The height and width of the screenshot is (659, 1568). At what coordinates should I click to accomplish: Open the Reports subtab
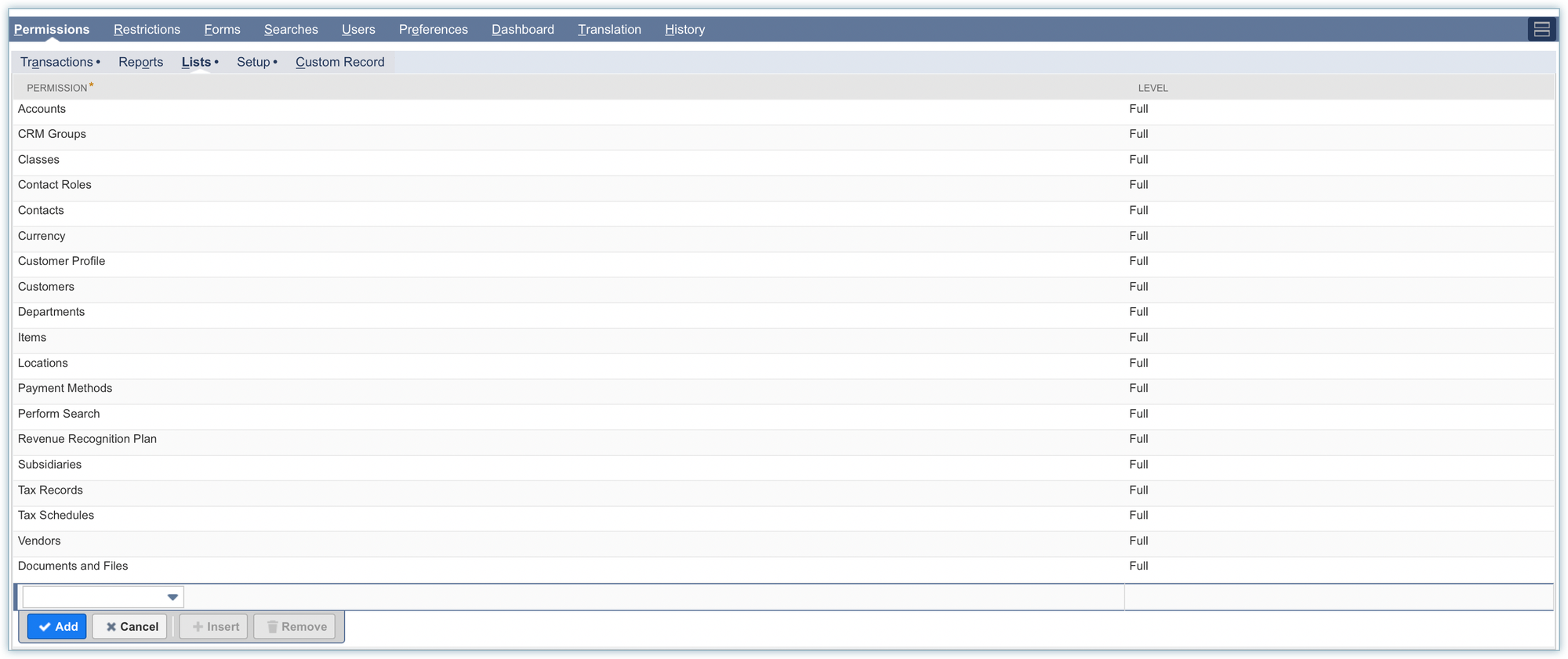tap(140, 62)
